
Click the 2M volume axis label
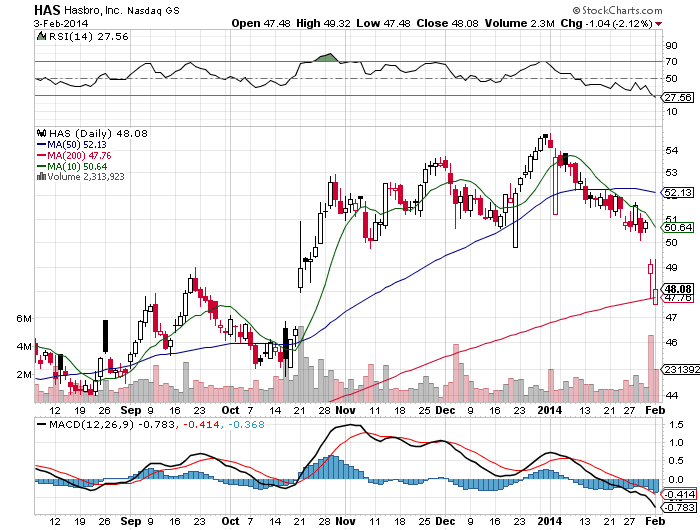click(24, 375)
